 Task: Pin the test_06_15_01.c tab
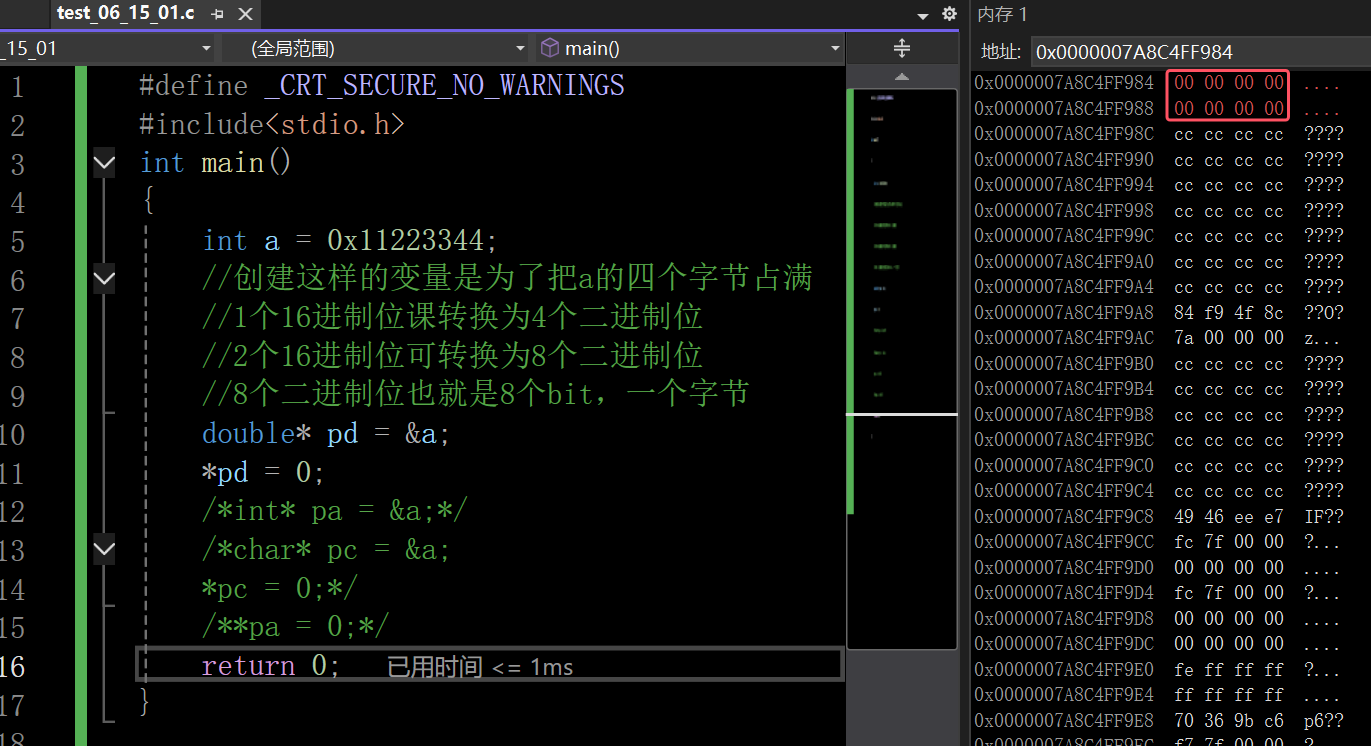point(217,14)
